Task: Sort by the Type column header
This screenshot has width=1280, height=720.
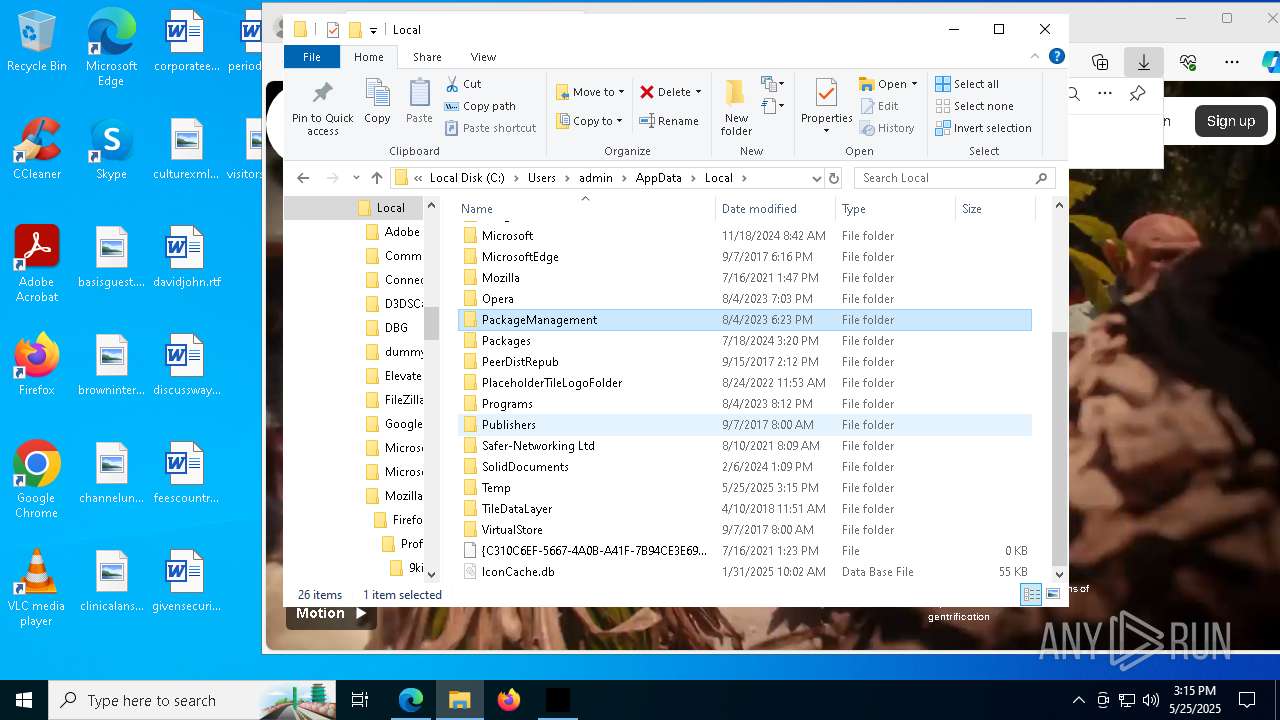Action: (x=895, y=209)
